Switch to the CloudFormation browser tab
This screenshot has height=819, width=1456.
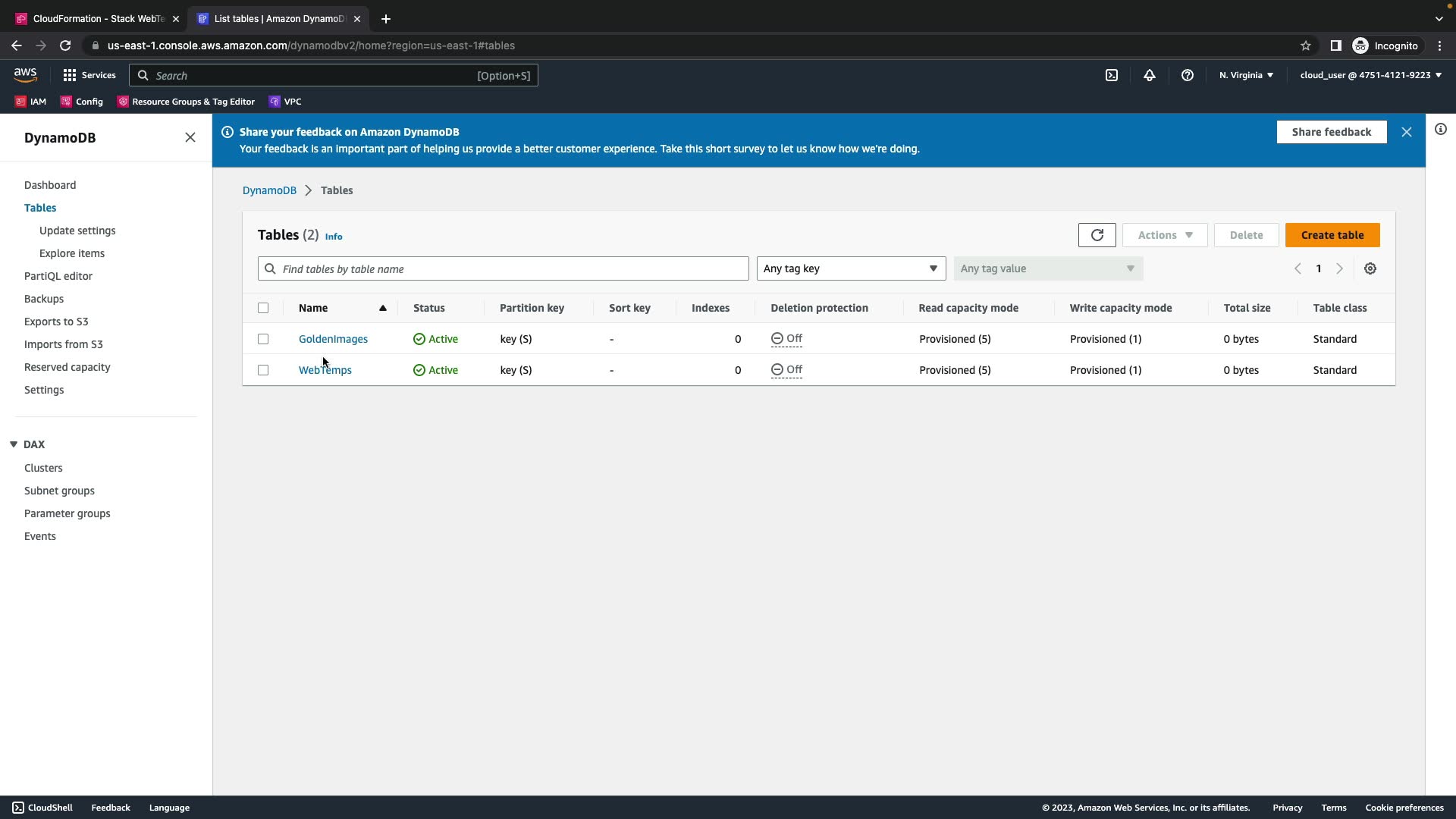(97, 19)
